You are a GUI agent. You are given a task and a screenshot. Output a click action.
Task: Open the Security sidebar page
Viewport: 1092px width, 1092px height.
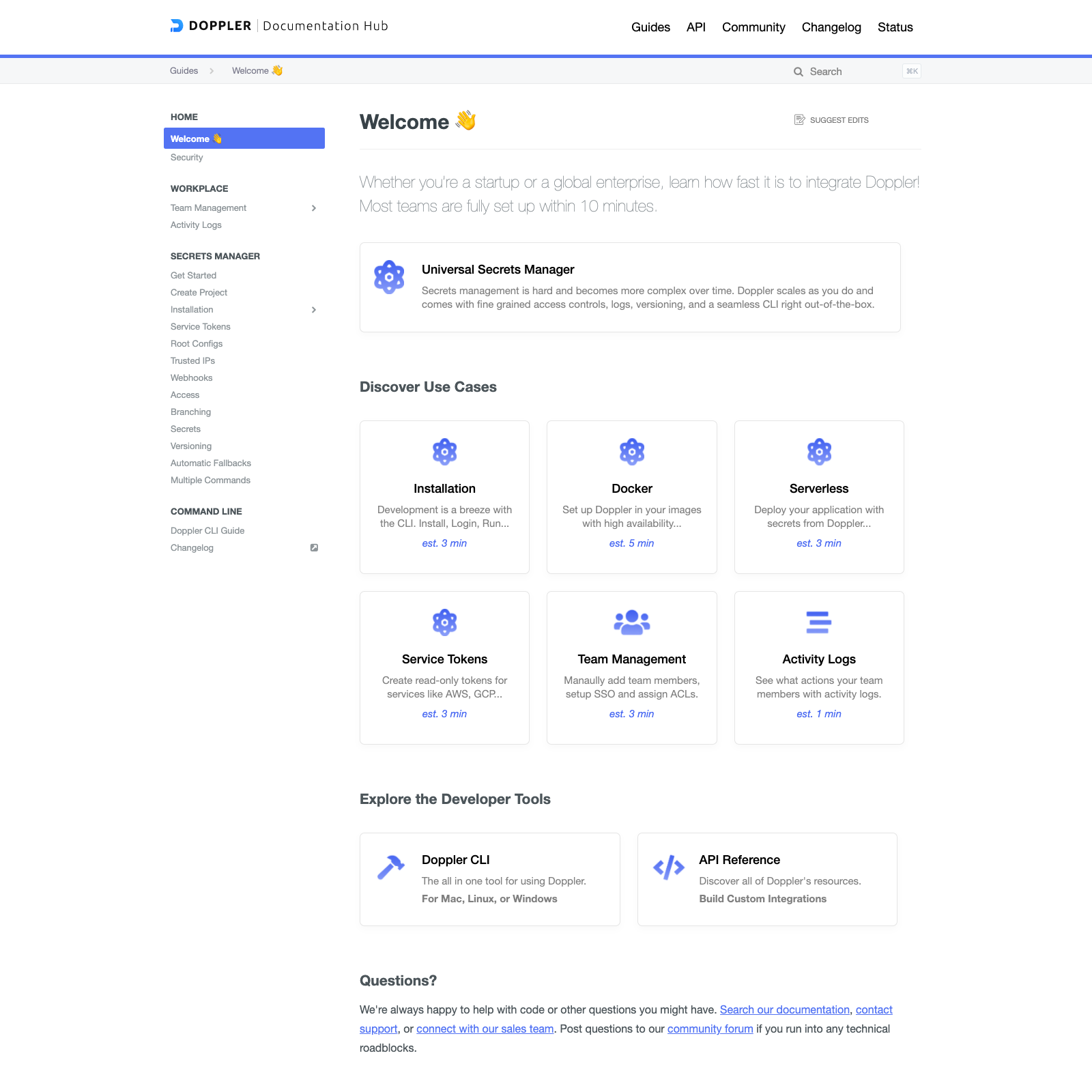187,158
